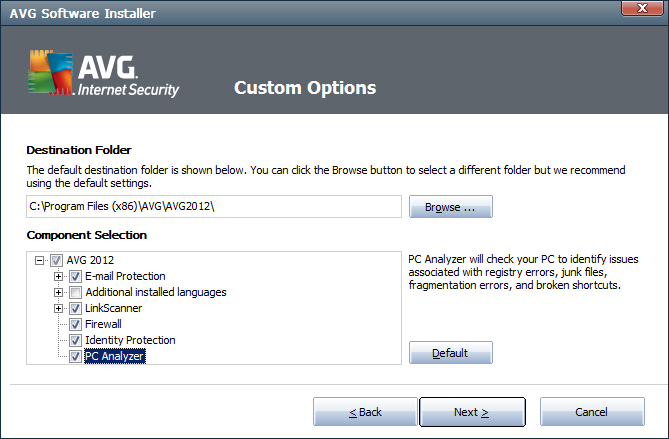
Task: Click the AVG Internet Security logo
Action: (104, 74)
